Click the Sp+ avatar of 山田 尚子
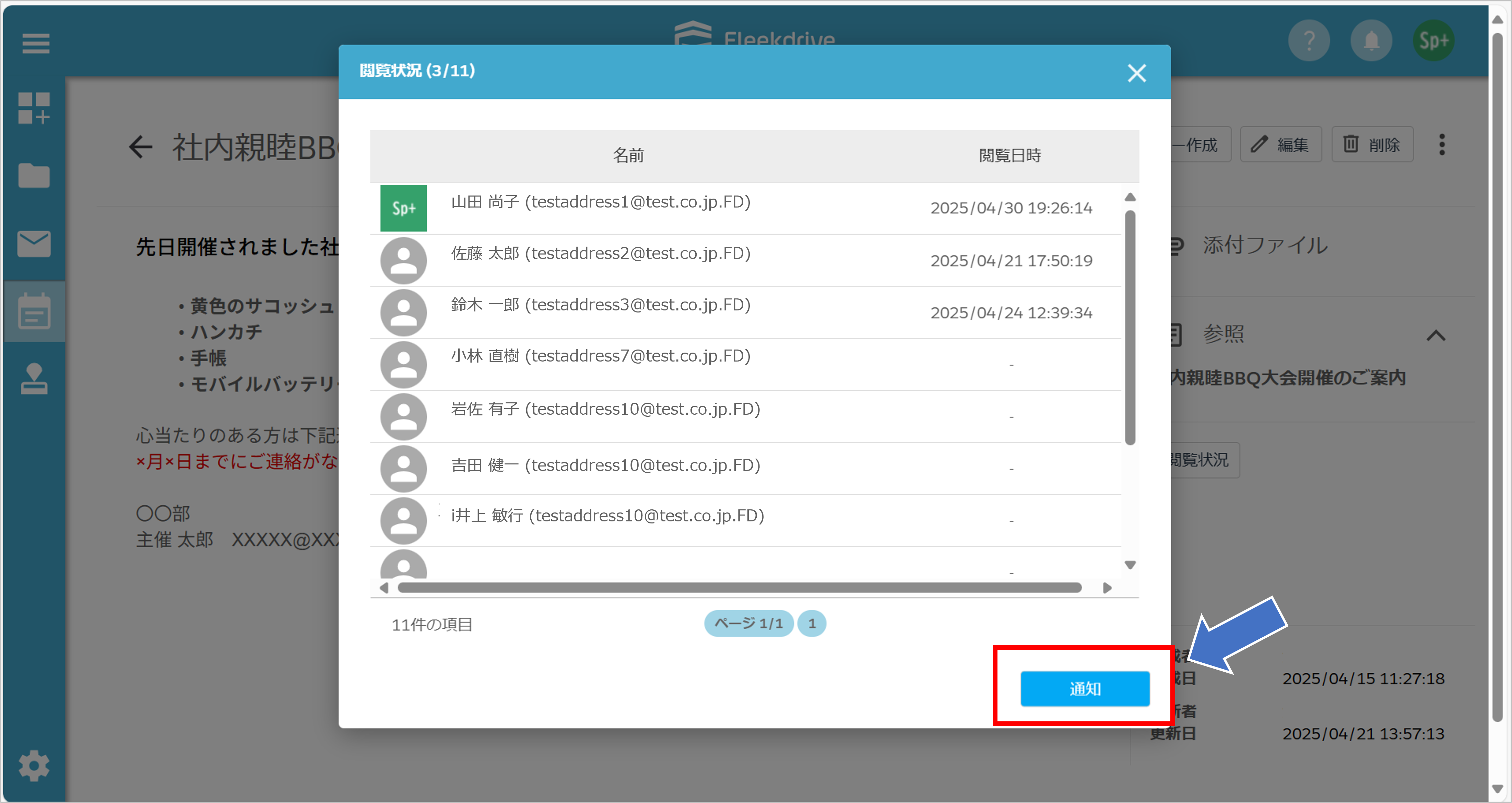This screenshot has height=803, width=1512. tap(404, 208)
